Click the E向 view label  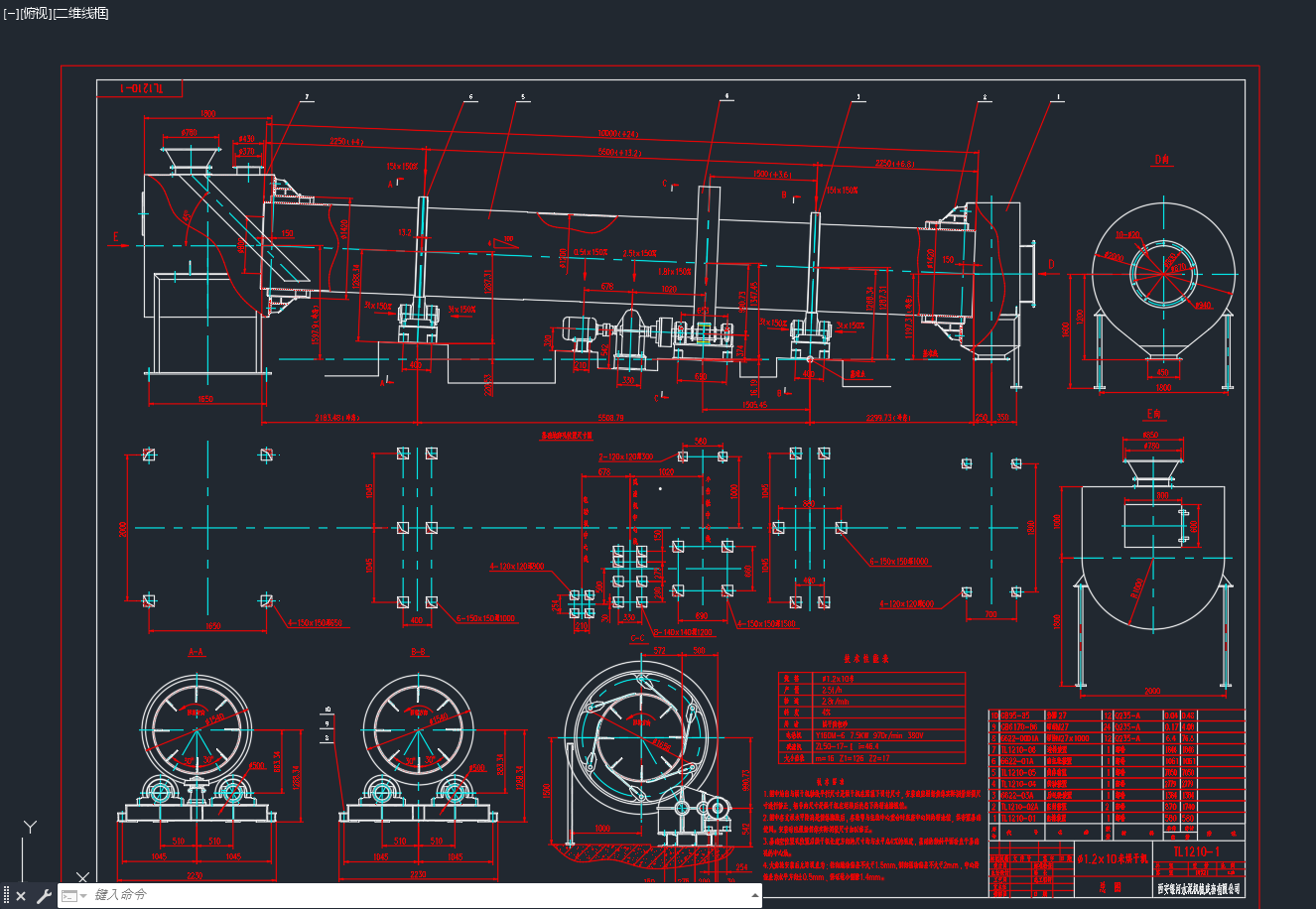coord(1153,413)
